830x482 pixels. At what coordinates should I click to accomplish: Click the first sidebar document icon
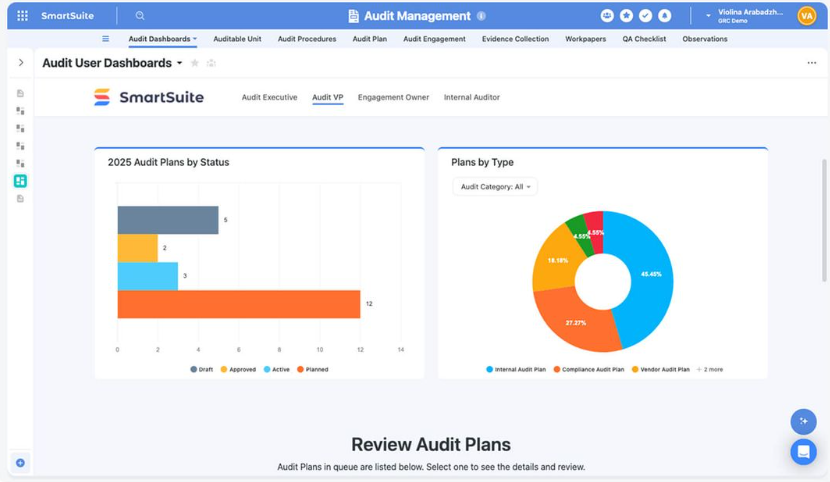[x=20, y=93]
